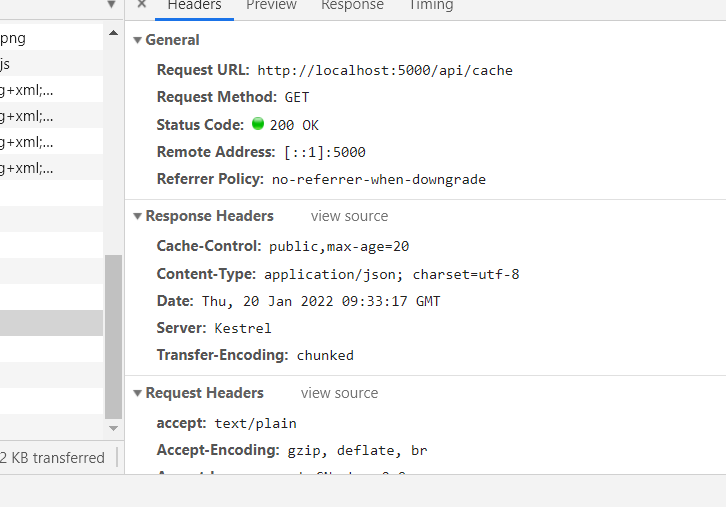726x507 pixels.
Task: Open the dropdown arrow above request list
Action: click(x=111, y=5)
